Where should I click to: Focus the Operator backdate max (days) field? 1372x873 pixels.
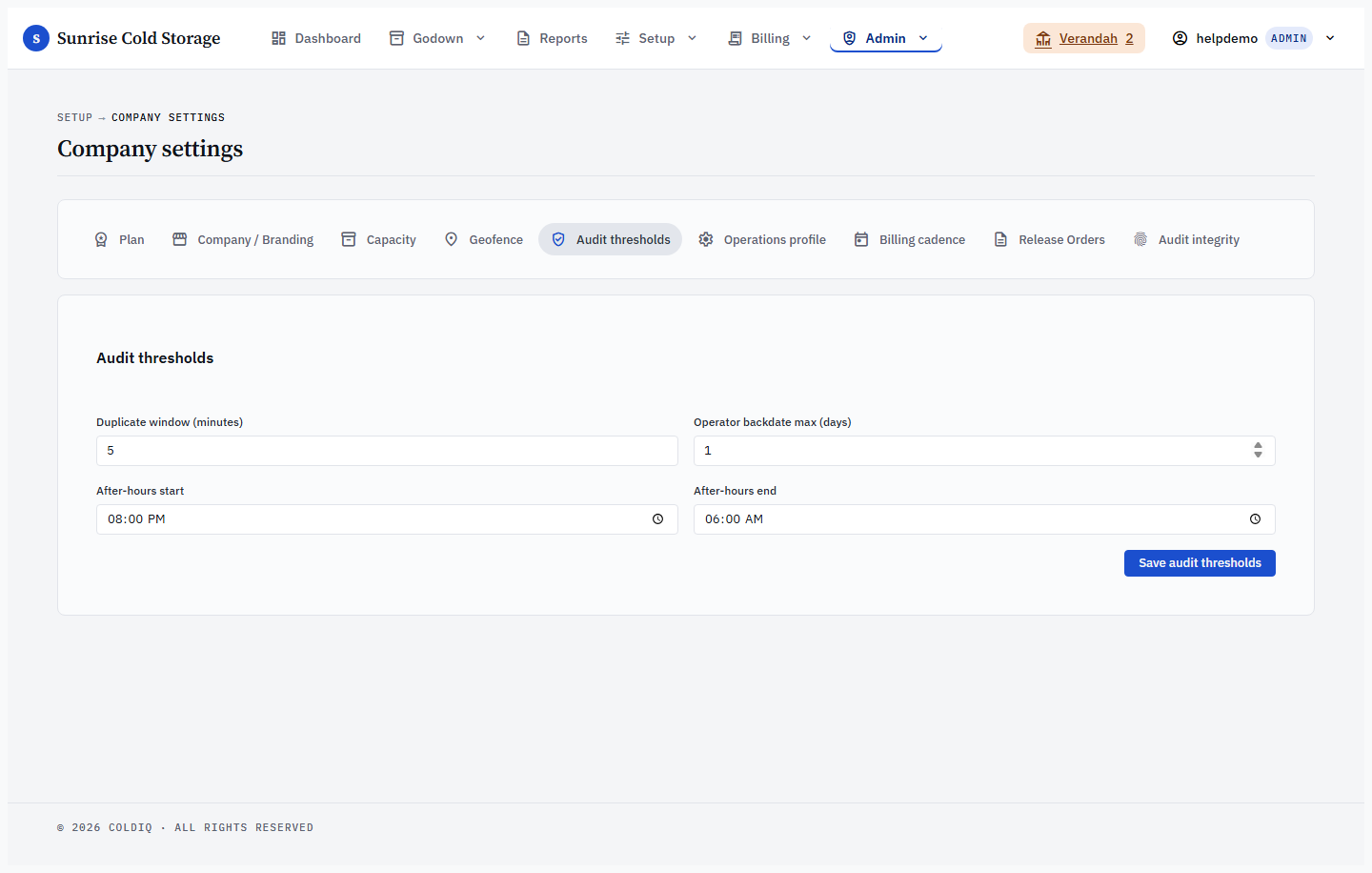[984, 451]
